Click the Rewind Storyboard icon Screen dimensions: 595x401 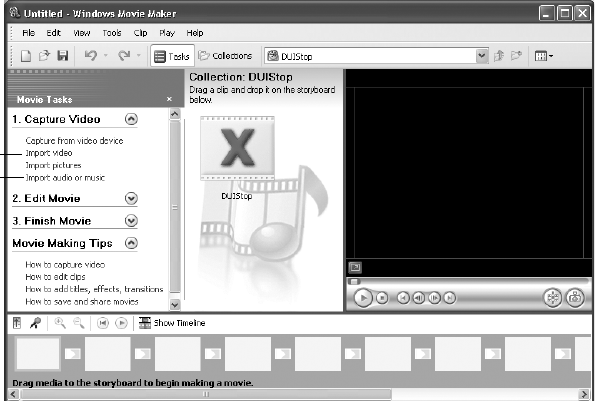pos(102,323)
